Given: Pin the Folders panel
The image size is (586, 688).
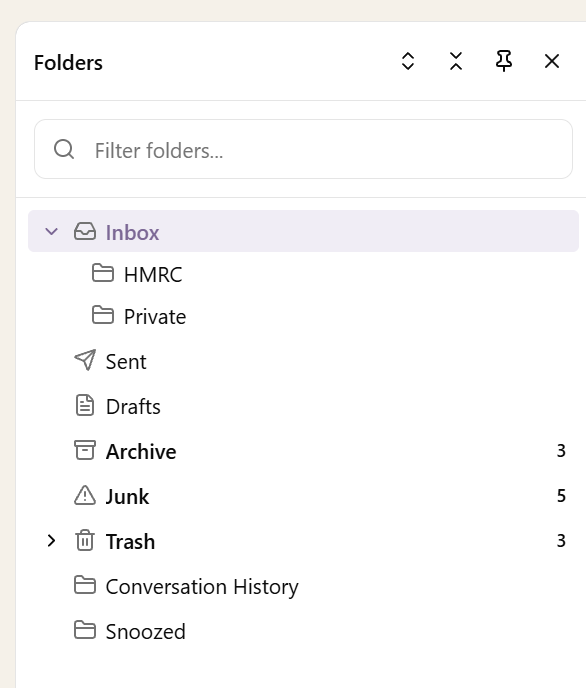Looking at the screenshot, I should (504, 61).
